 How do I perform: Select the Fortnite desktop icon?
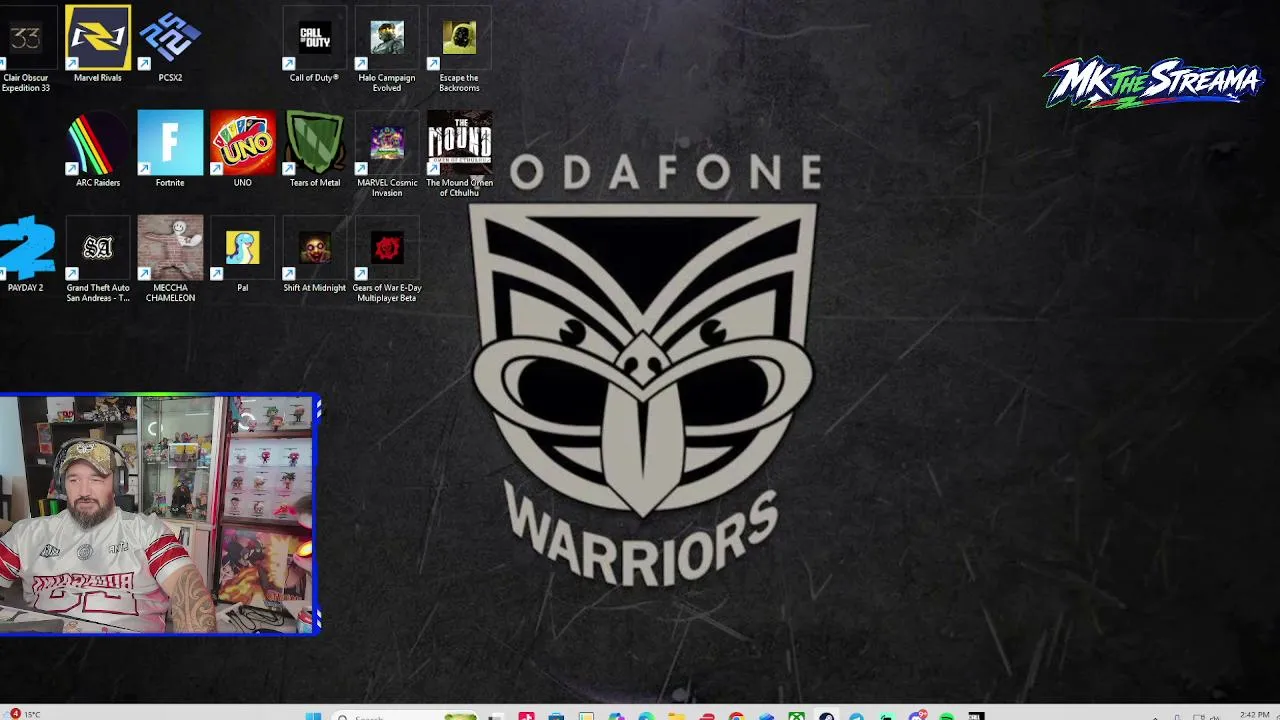(x=170, y=150)
